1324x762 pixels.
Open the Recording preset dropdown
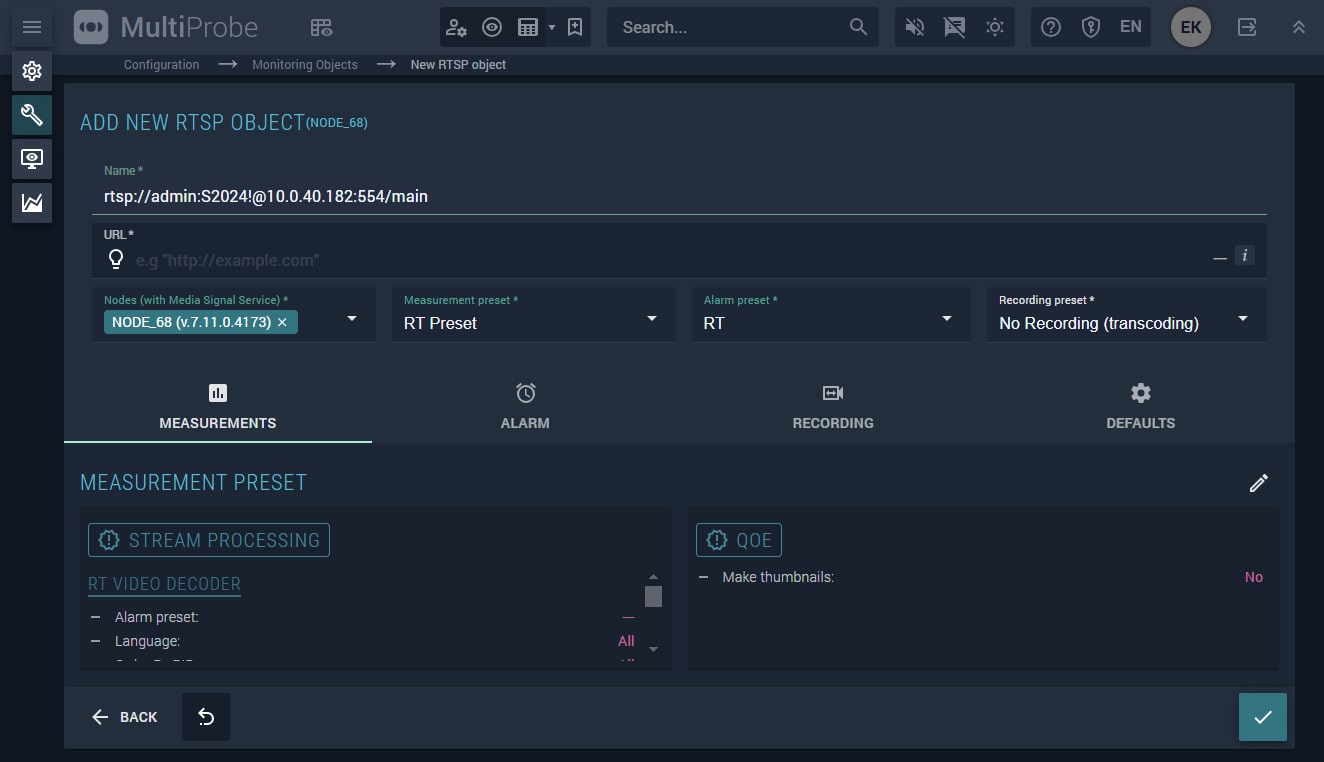pos(1127,315)
